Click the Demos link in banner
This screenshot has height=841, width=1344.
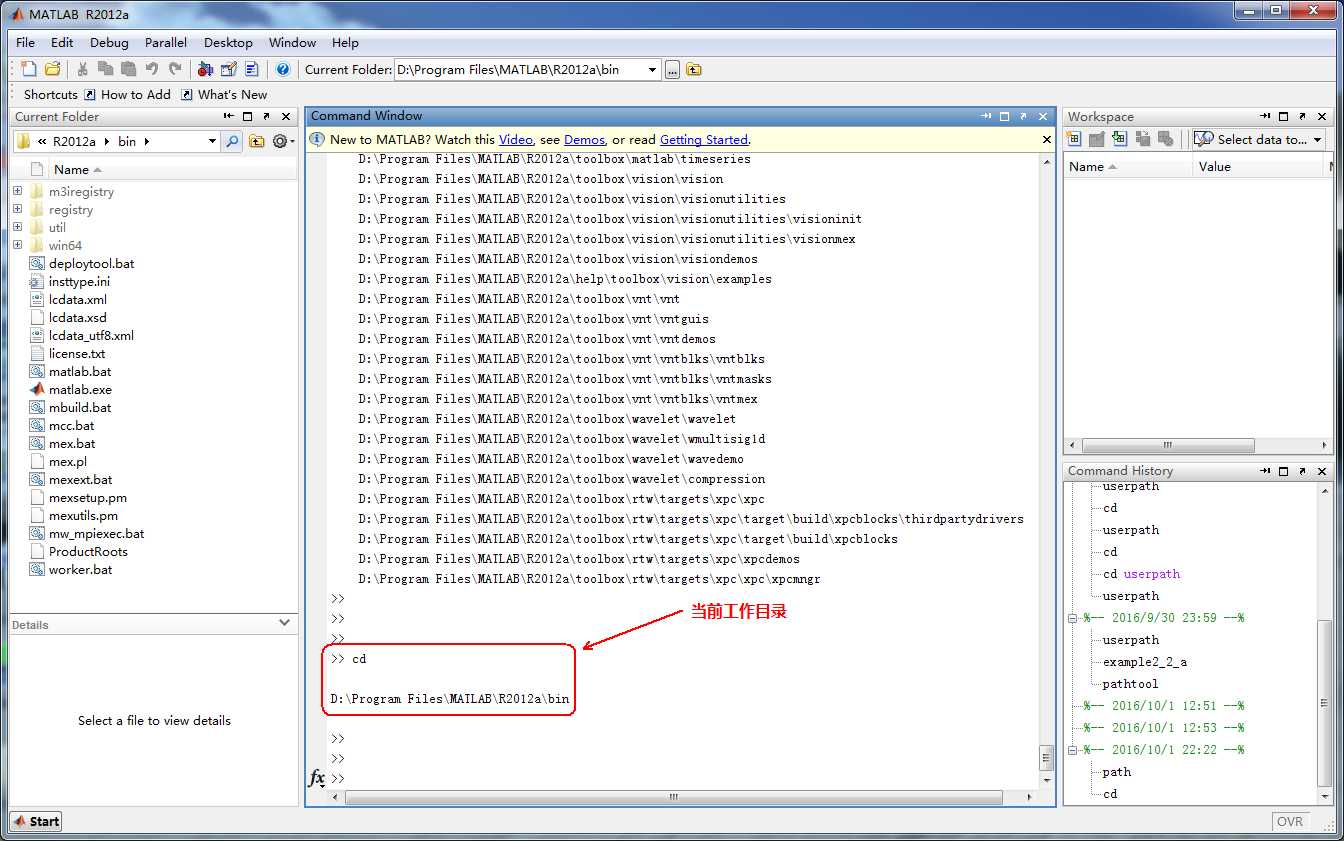[584, 139]
